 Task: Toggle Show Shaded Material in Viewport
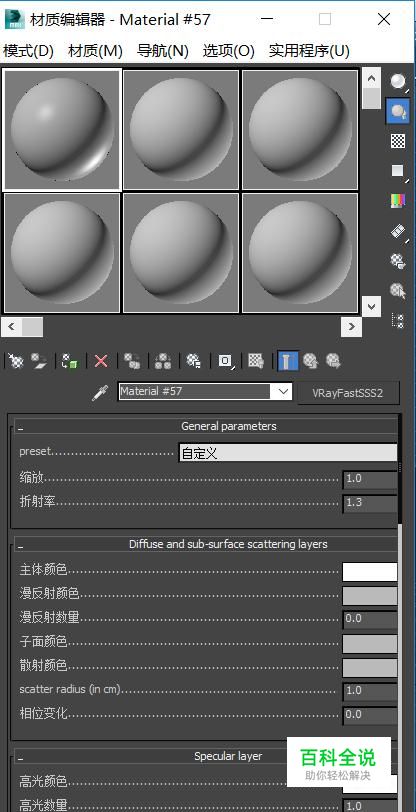(x=256, y=360)
